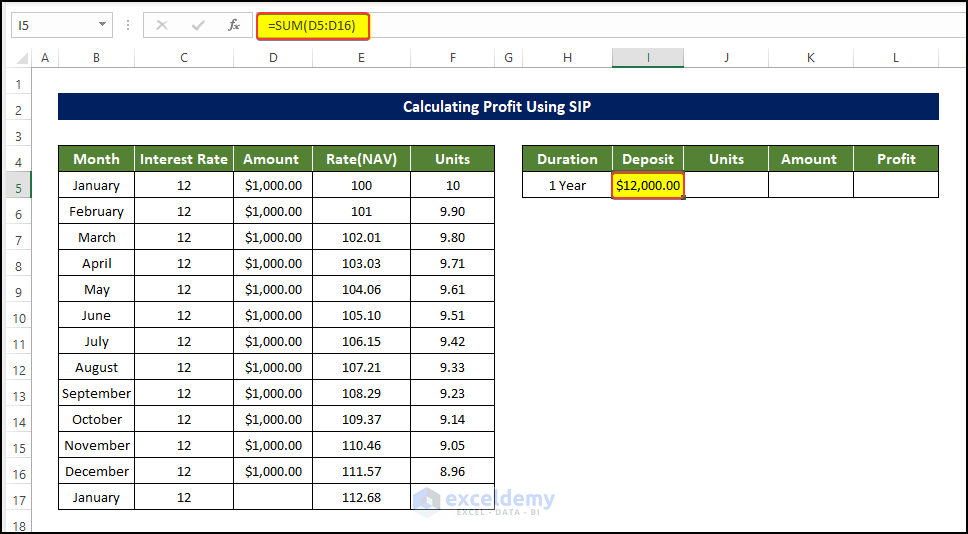Select column L header

895,58
